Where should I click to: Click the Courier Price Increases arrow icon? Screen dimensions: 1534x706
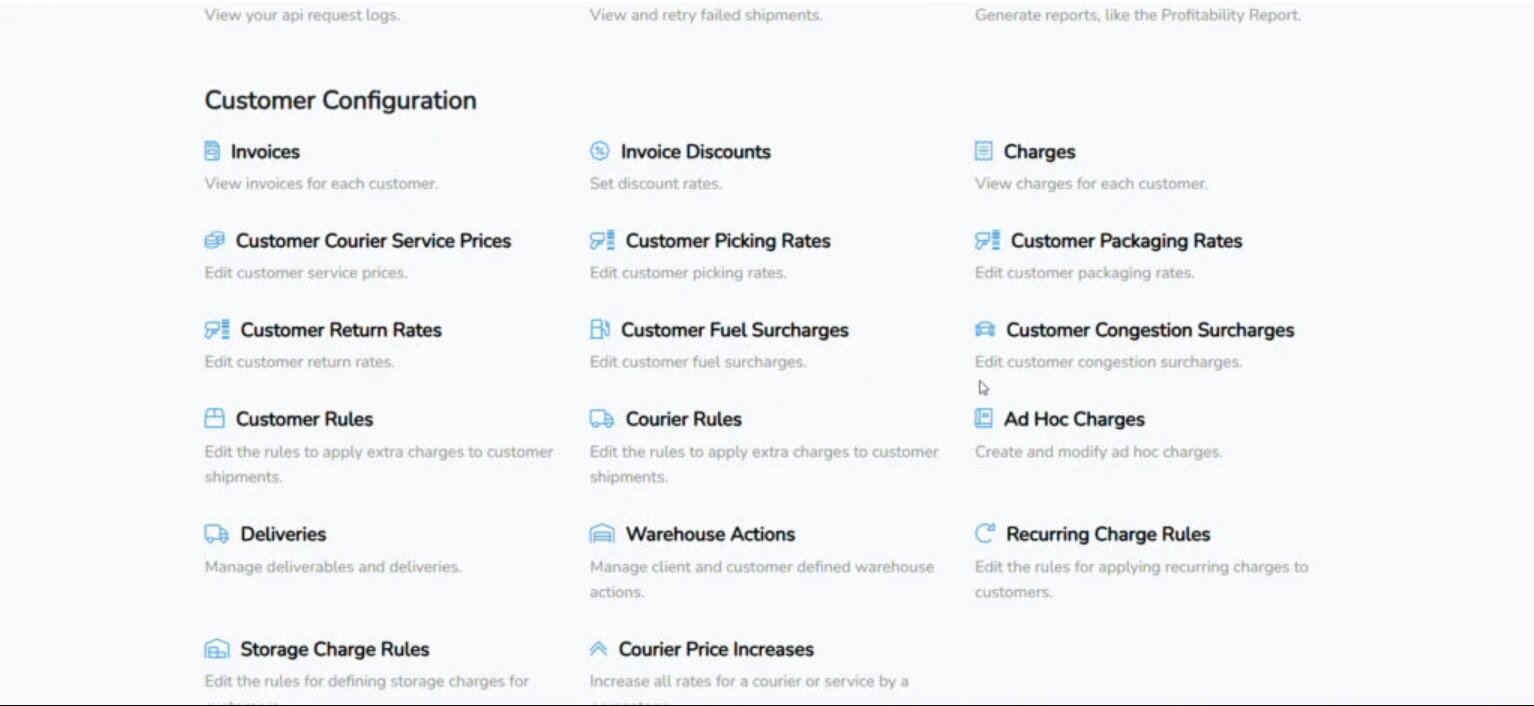click(599, 649)
